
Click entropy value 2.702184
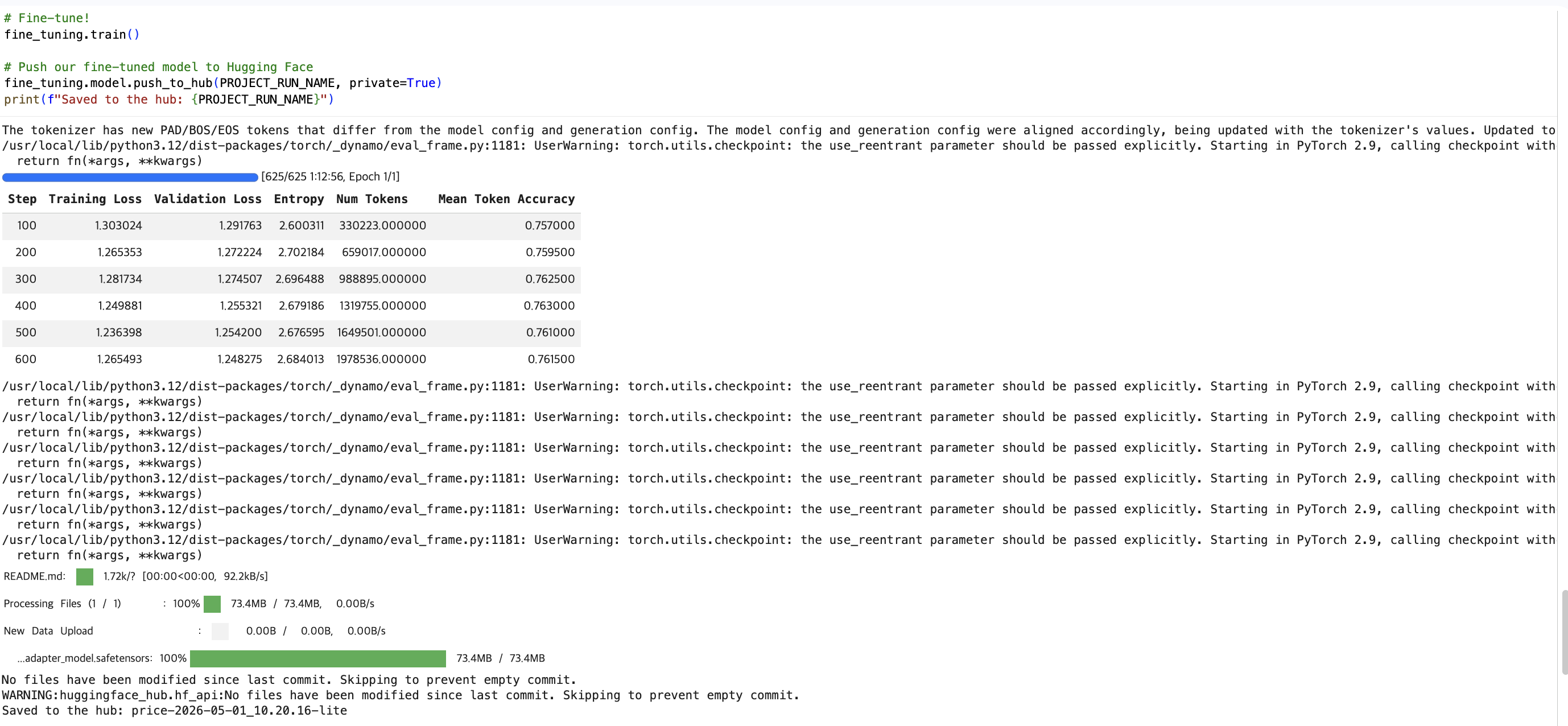tap(301, 252)
